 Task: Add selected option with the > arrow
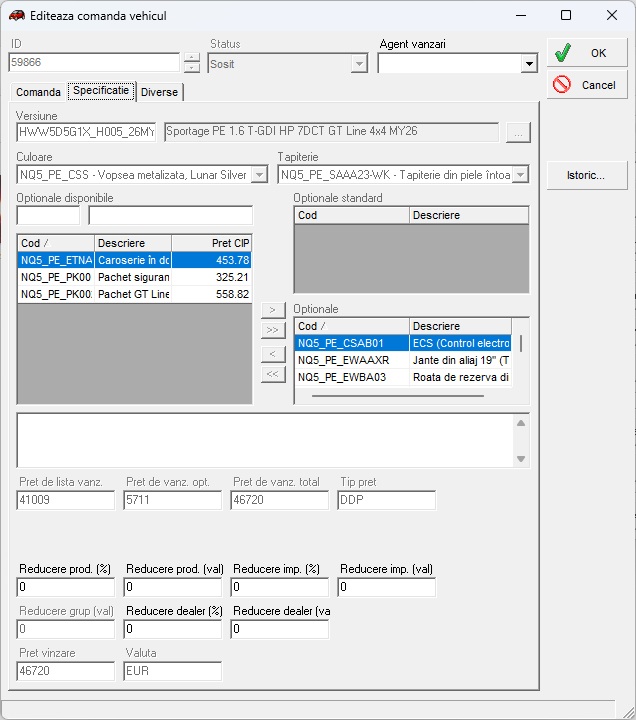(272, 310)
